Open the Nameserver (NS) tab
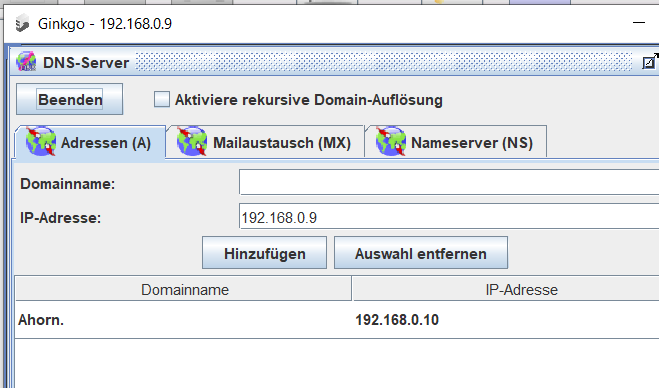Viewport: 659px width, 388px height. click(456, 143)
